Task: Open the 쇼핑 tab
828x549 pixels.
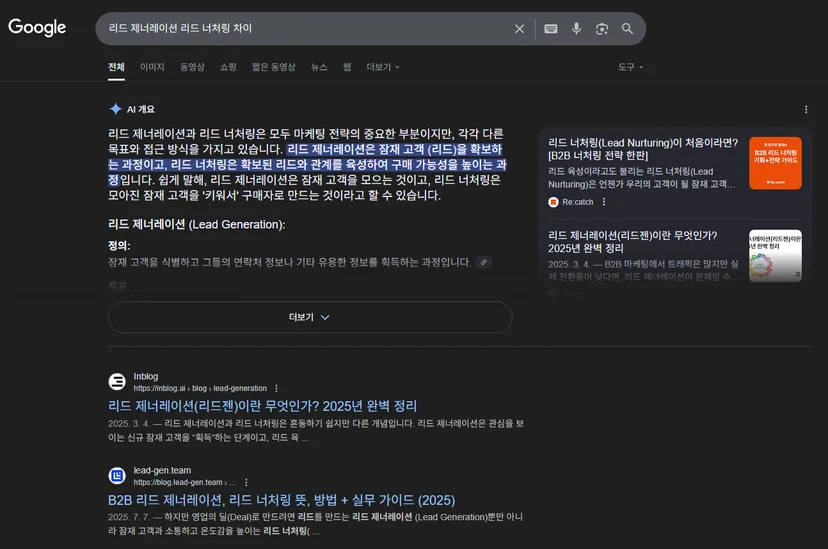Action: click(228, 67)
